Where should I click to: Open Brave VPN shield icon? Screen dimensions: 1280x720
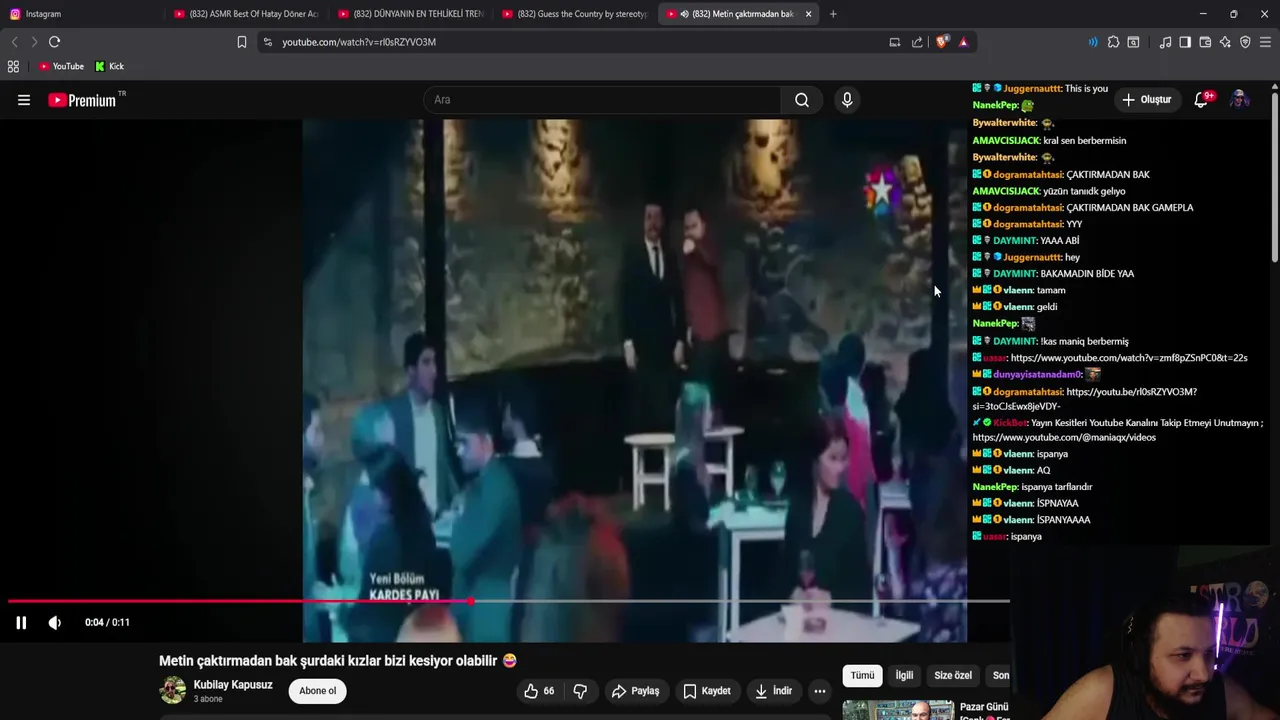[1245, 42]
